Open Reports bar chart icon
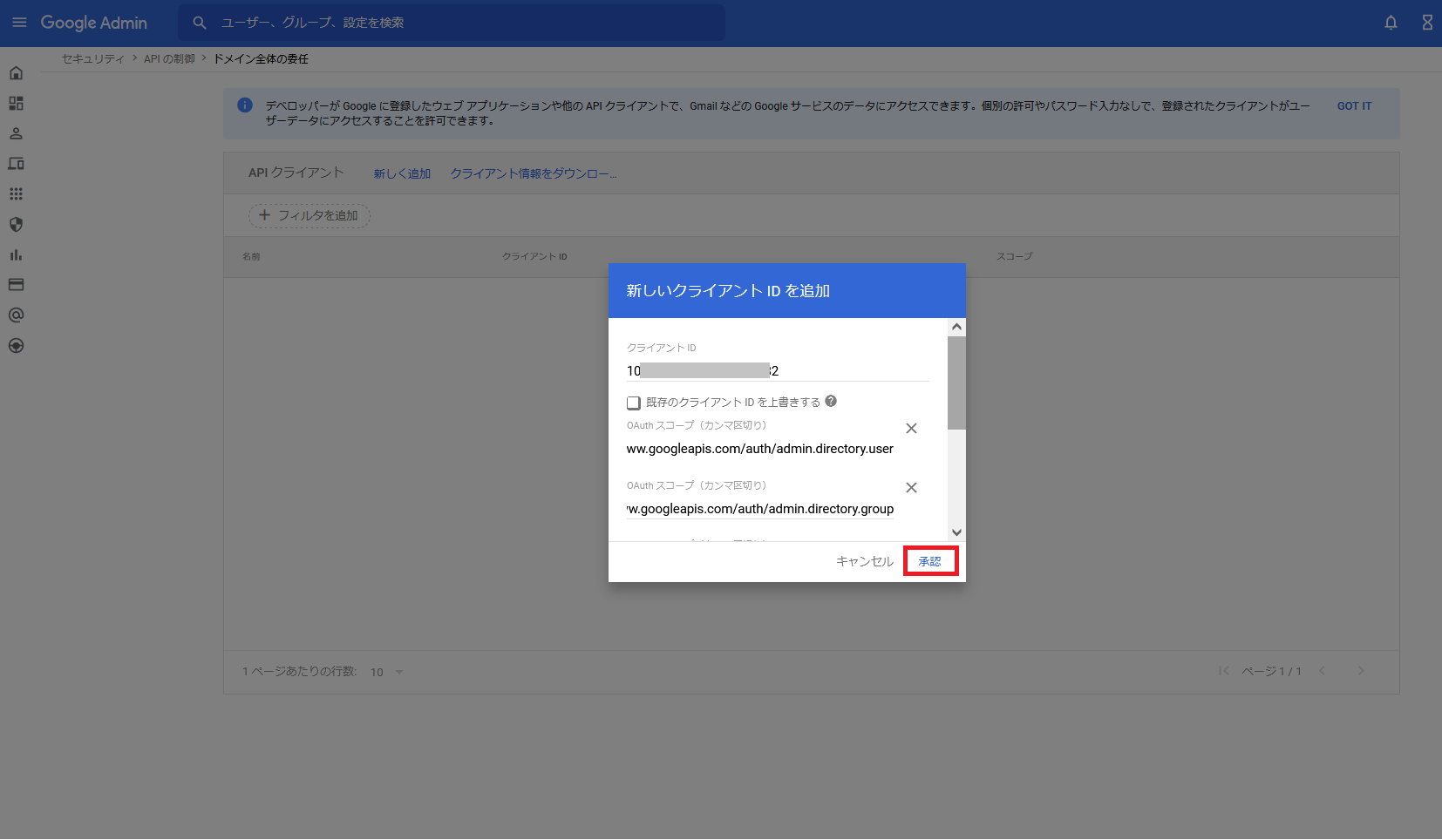Image resolution: width=1442 pixels, height=840 pixels. click(x=16, y=254)
